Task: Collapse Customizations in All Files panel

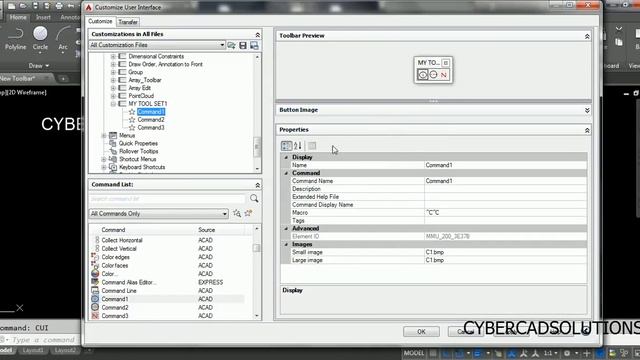Action: coord(258,35)
